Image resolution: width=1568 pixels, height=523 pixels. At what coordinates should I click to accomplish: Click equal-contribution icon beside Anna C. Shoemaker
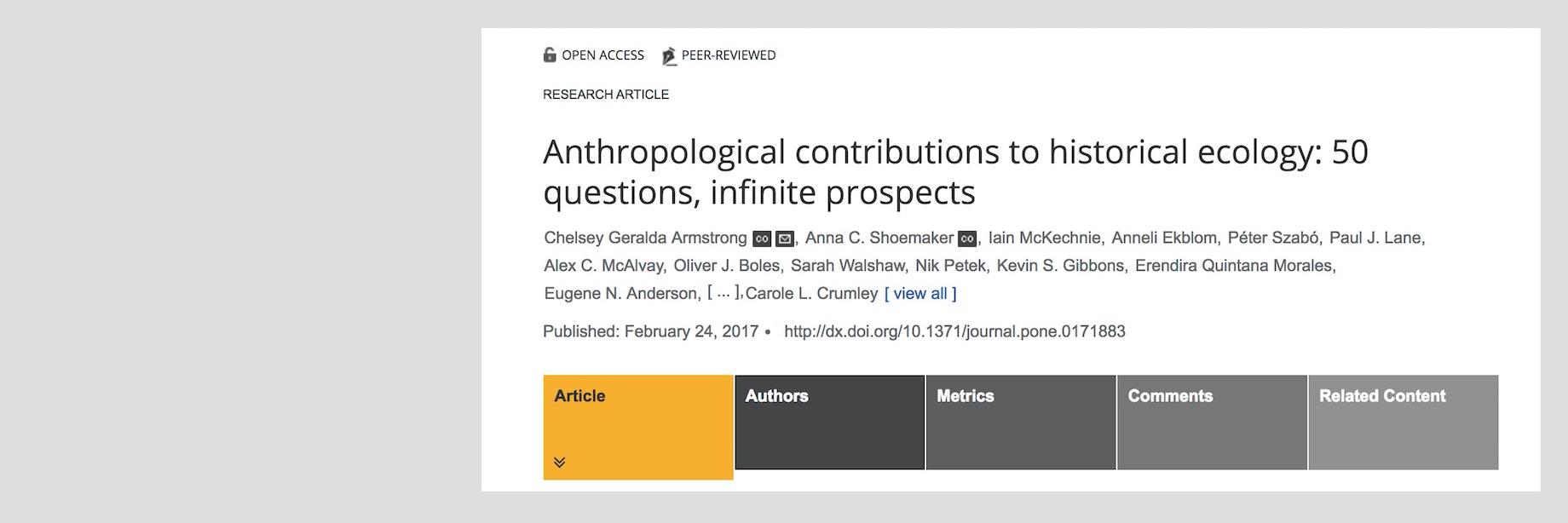(966, 239)
